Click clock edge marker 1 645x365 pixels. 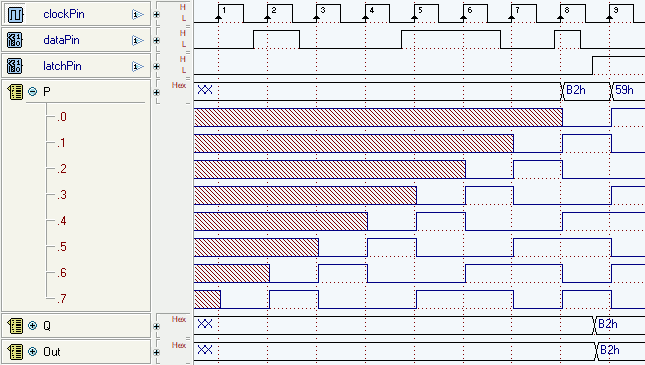click(219, 17)
